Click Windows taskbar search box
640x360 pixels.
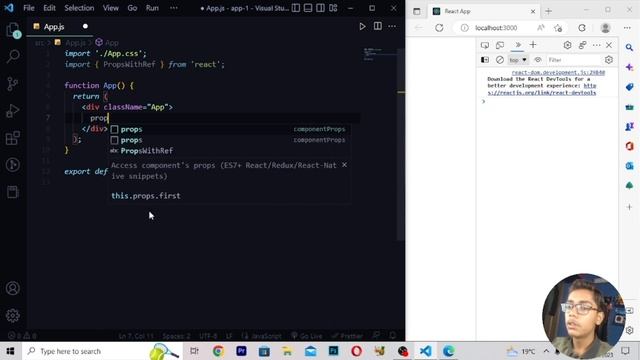102,351
